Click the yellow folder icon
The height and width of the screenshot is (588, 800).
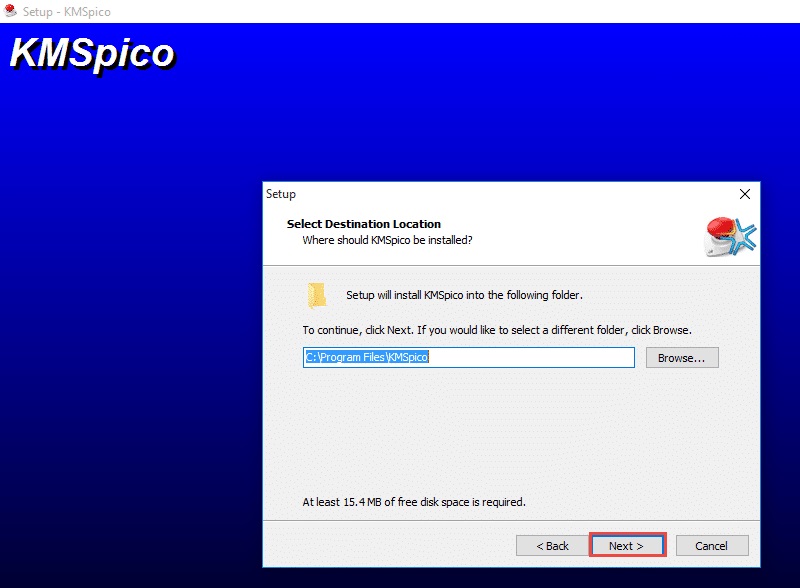pyautogui.click(x=317, y=295)
